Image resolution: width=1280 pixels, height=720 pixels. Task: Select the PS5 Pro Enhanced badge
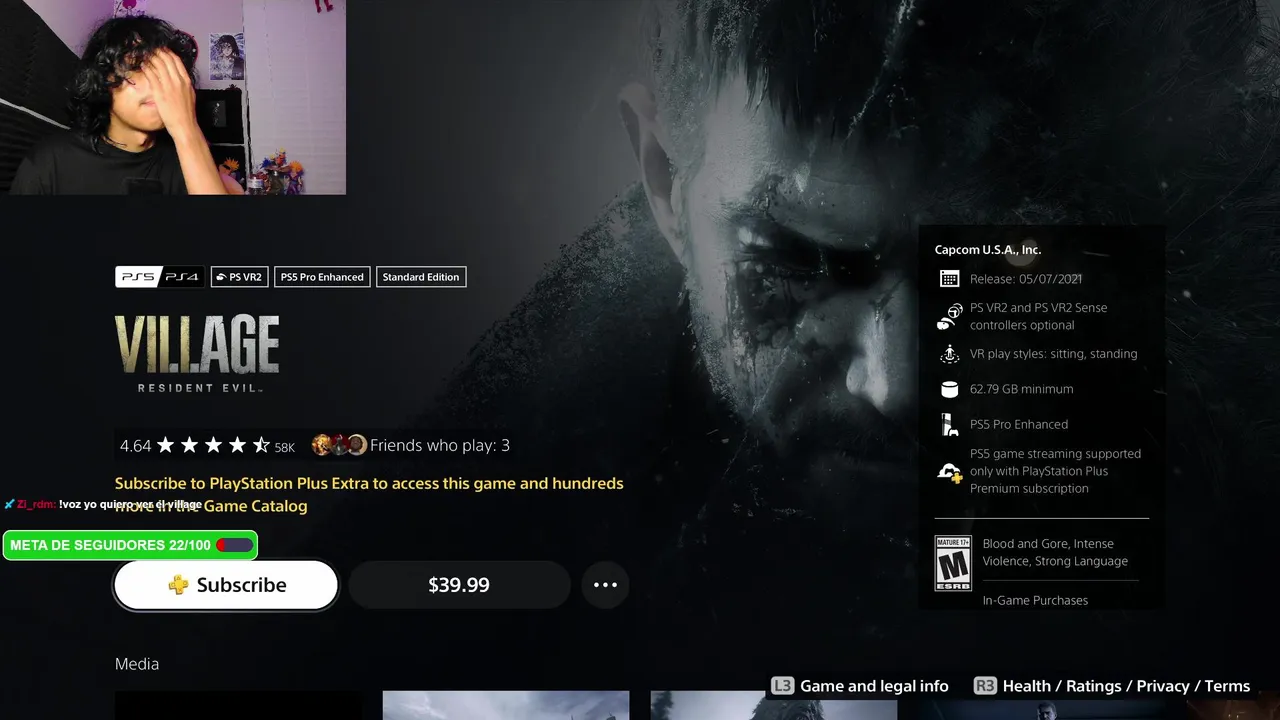tap(322, 277)
